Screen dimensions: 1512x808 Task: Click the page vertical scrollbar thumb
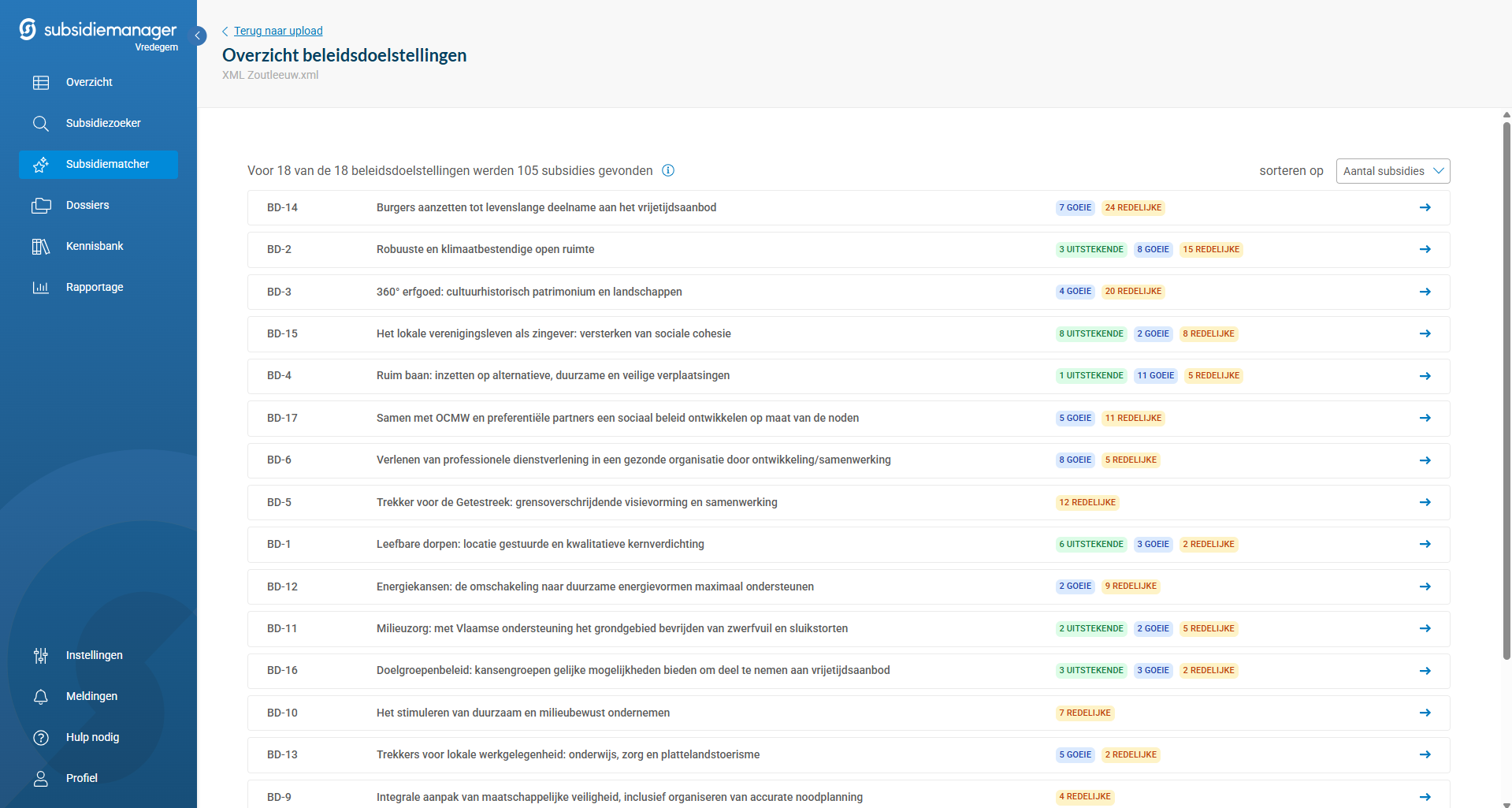(1506, 390)
